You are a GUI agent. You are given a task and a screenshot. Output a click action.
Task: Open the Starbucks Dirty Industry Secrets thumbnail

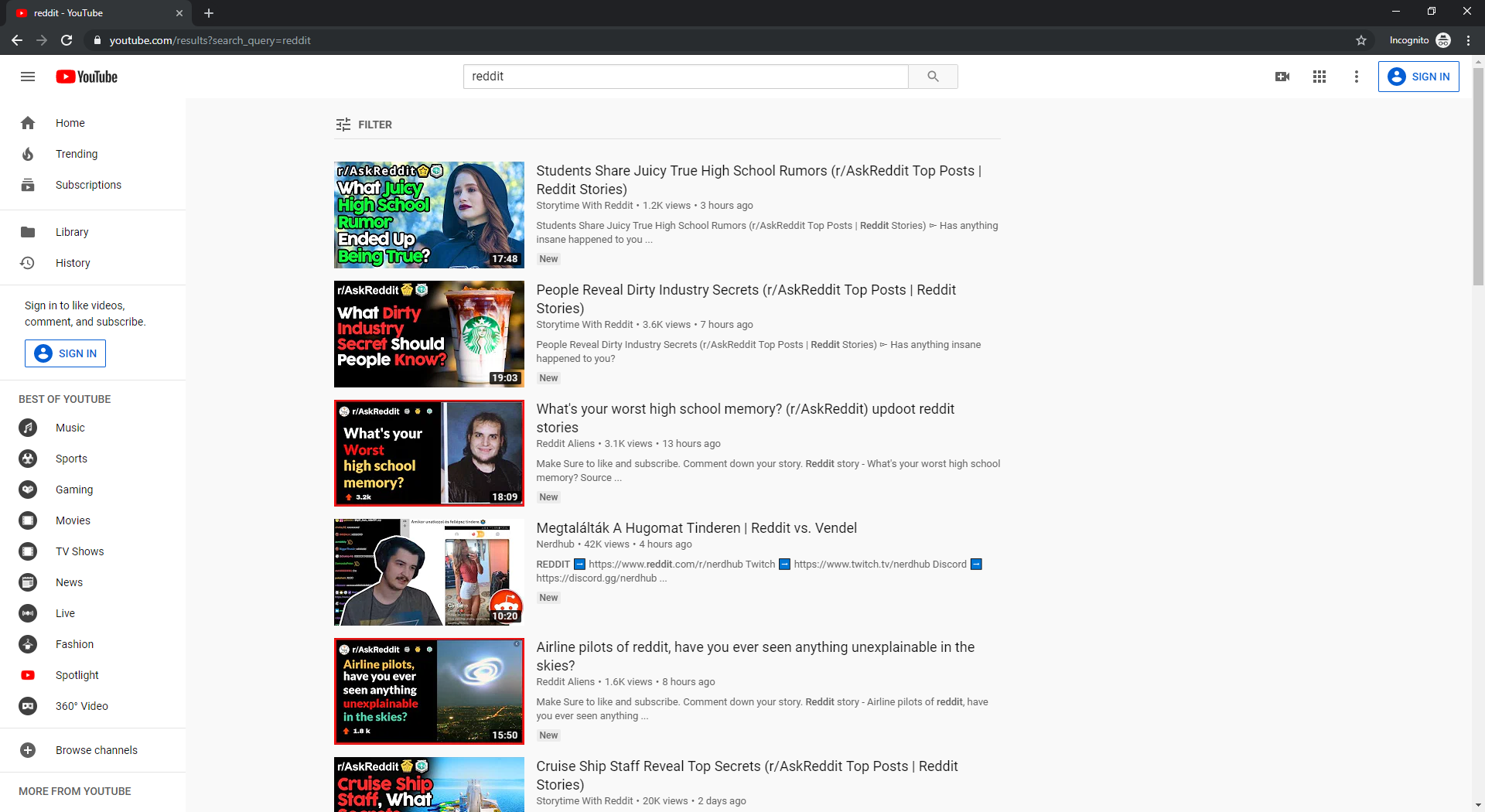(x=429, y=334)
